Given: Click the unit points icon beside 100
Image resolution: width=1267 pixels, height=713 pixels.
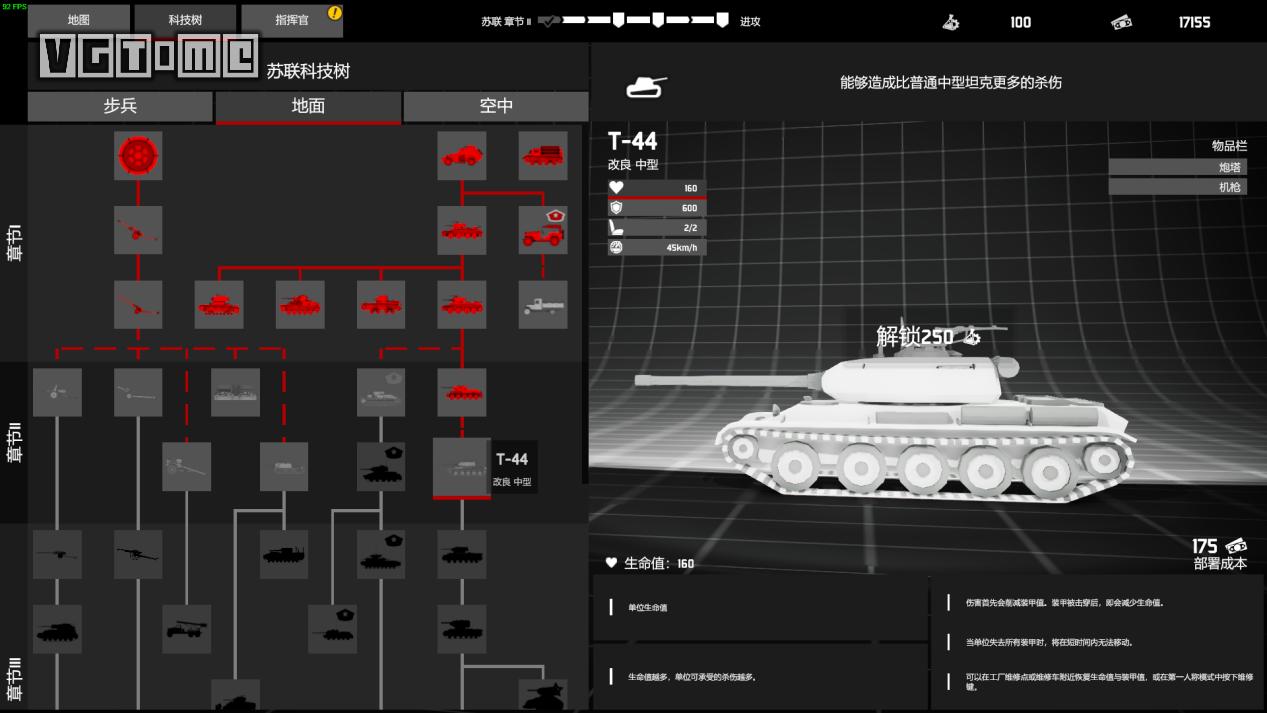Looking at the screenshot, I should (951, 22).
